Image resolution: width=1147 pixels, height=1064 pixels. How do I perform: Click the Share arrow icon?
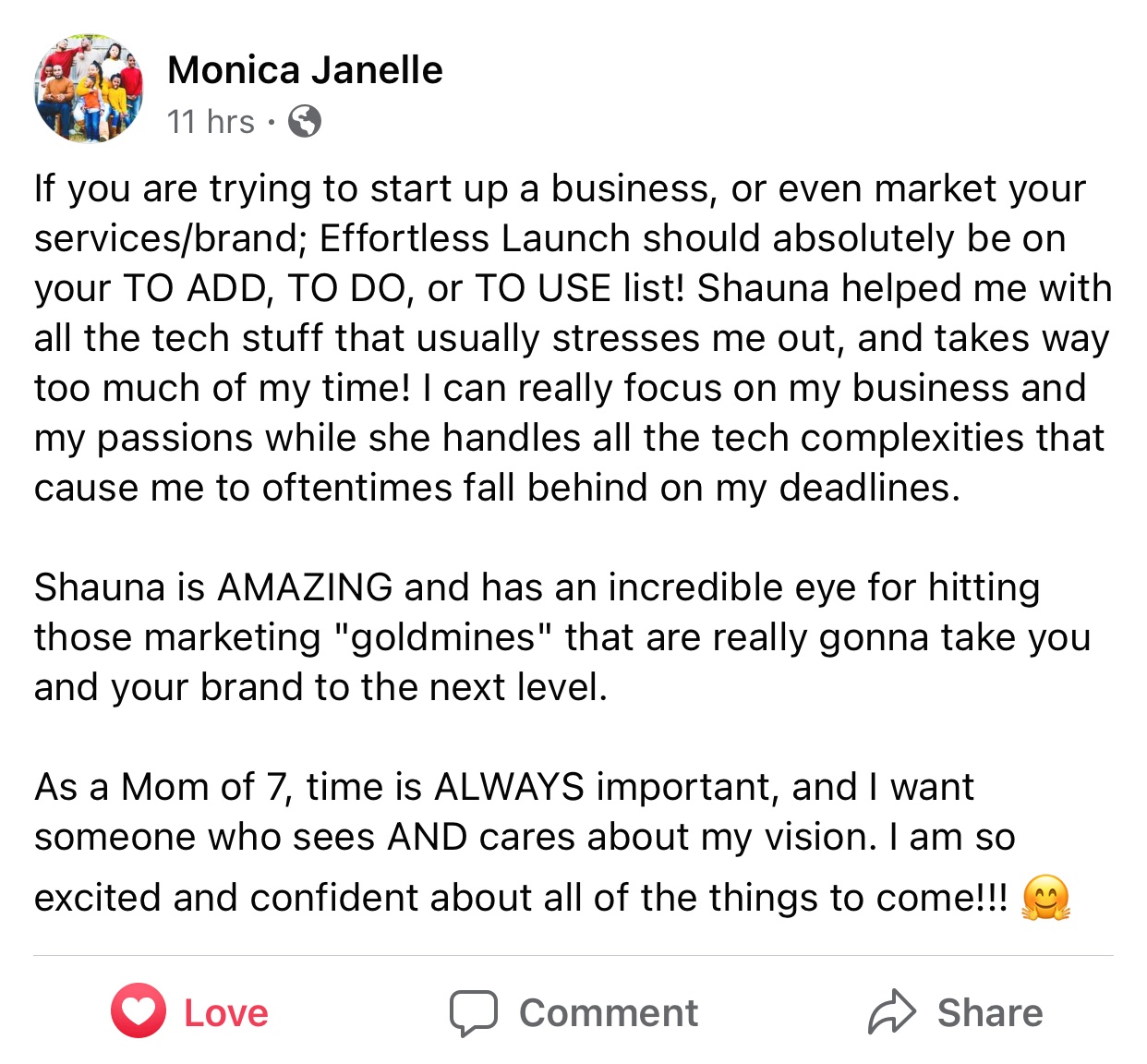point(891,1012)
